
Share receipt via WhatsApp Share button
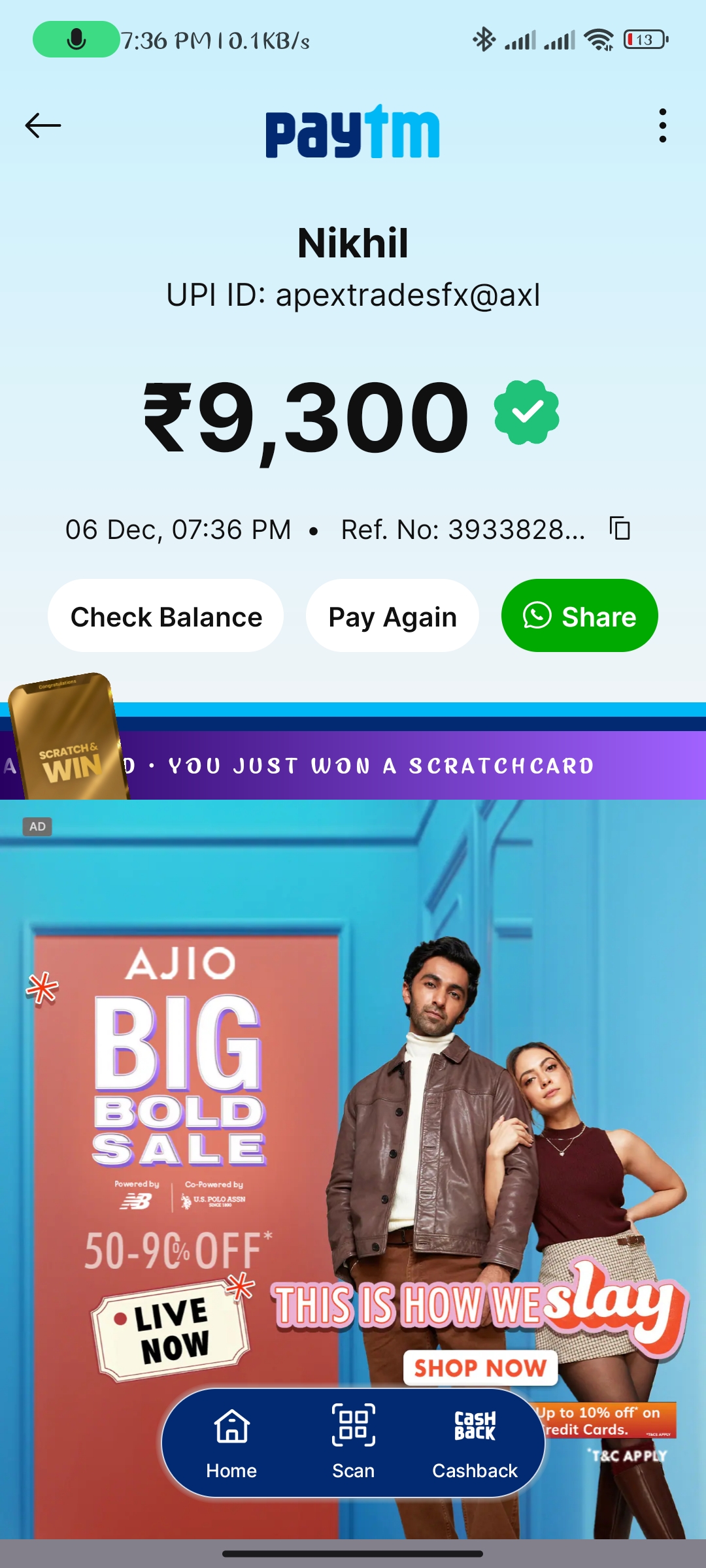[x=580, y=615]
